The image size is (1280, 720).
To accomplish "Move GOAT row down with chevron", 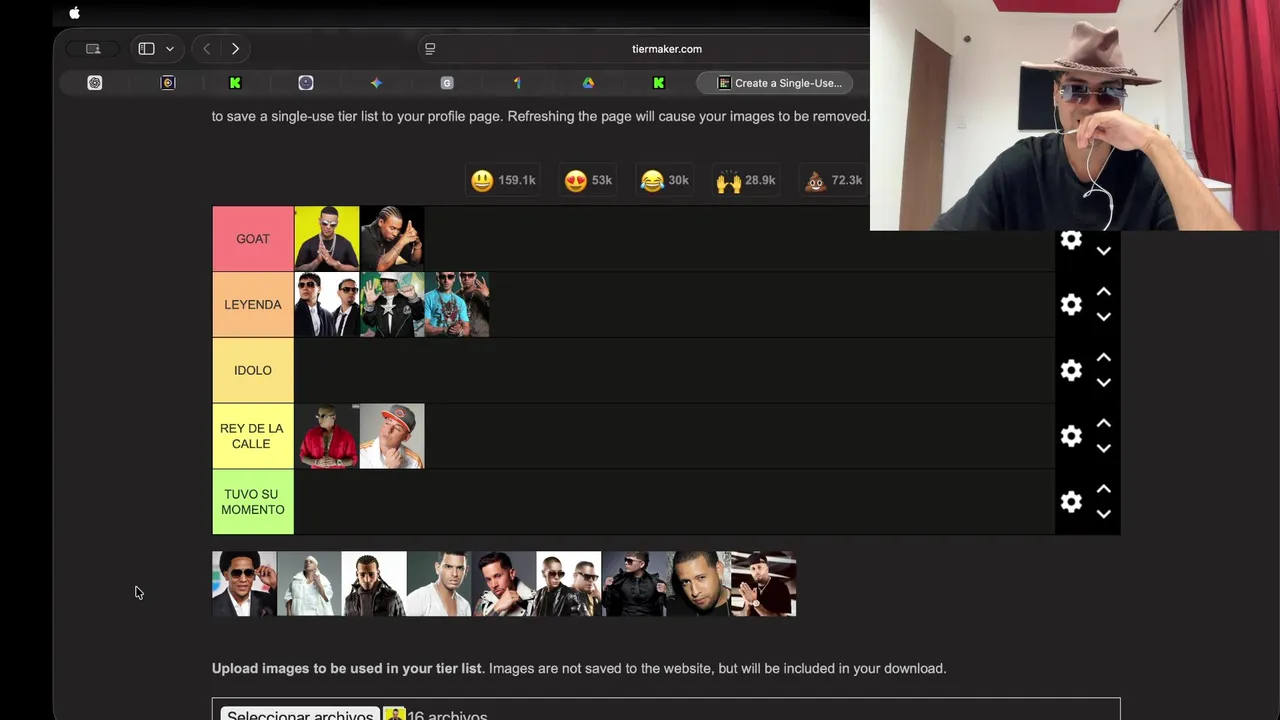I will [1103, 251].
